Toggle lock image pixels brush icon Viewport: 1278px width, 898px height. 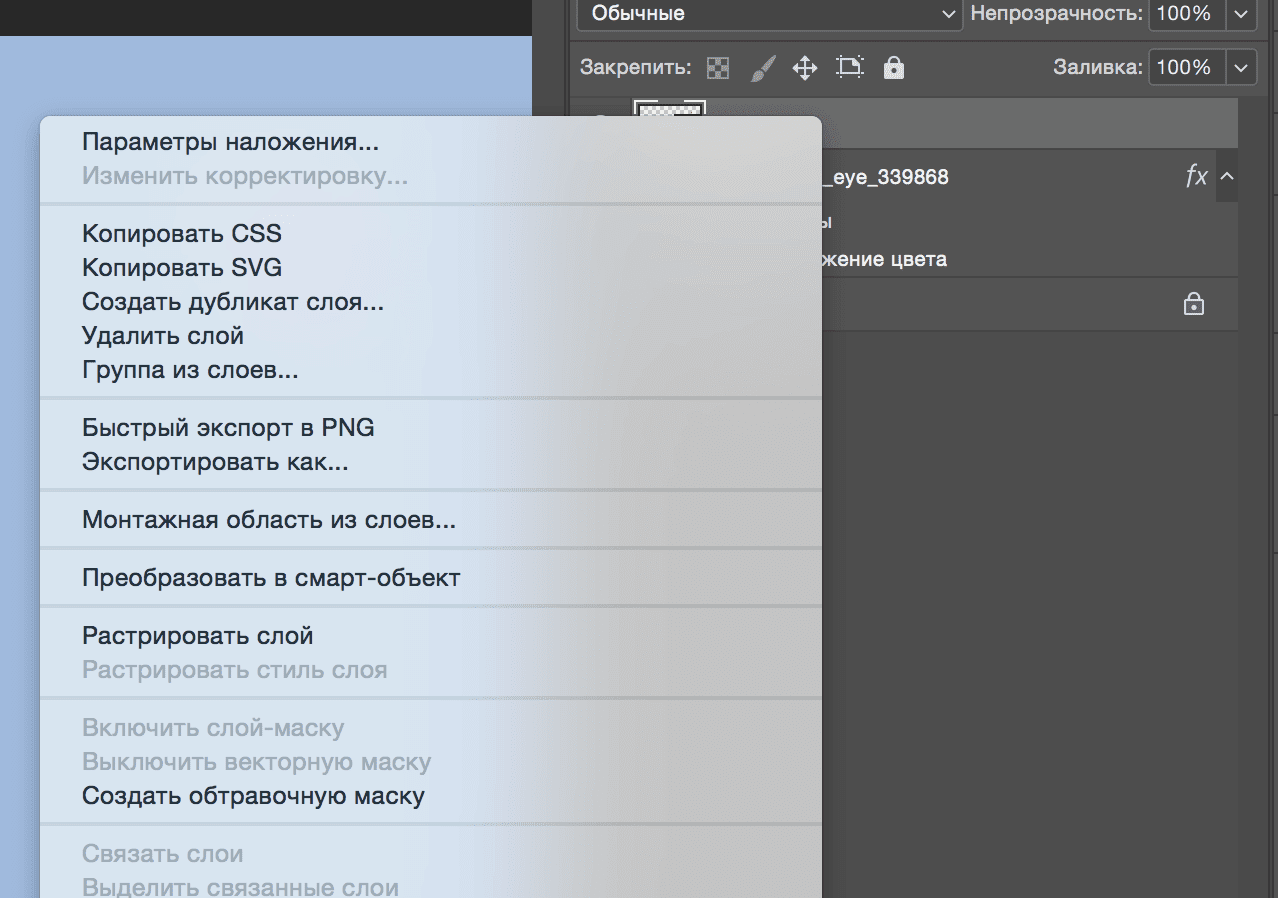point(762,68)
